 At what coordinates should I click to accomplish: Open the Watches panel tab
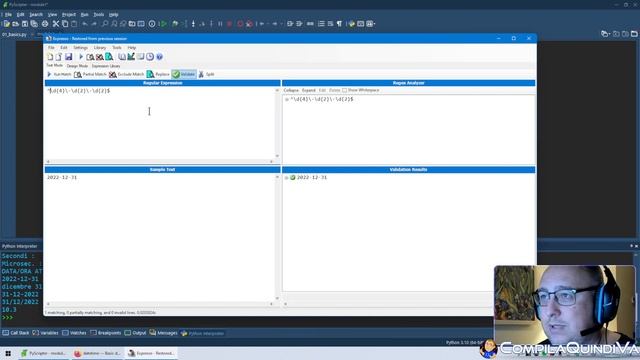click(x=74, y=333)
